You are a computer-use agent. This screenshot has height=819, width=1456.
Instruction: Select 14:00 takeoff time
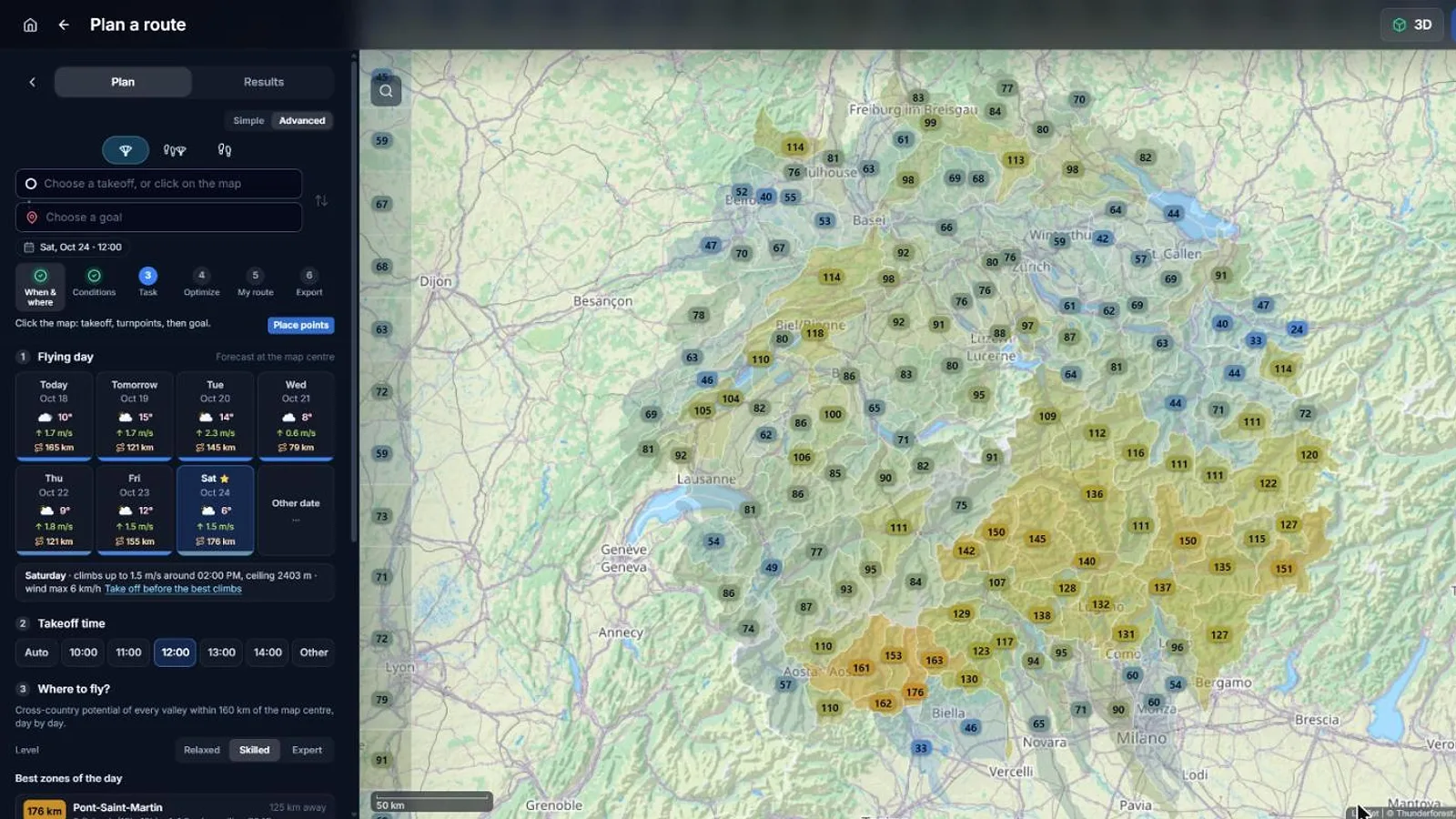click(x=268, y=652)
